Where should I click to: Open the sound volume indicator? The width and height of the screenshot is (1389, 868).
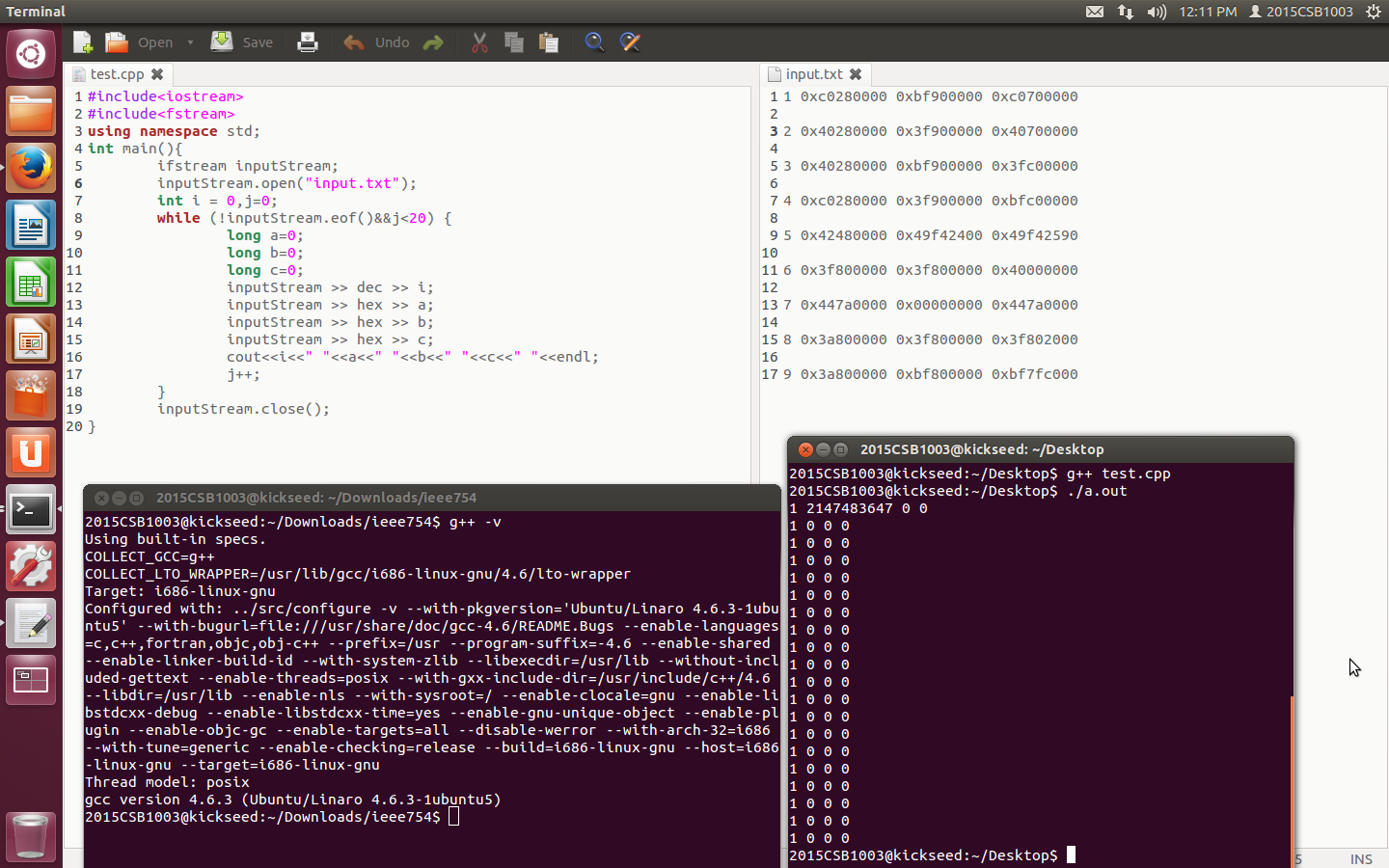click(1157, 12)
